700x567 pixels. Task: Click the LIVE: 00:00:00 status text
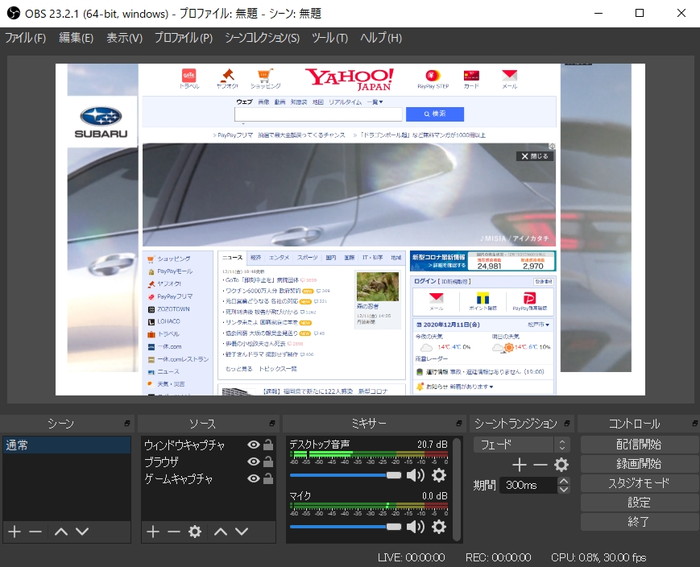[411, 557]
